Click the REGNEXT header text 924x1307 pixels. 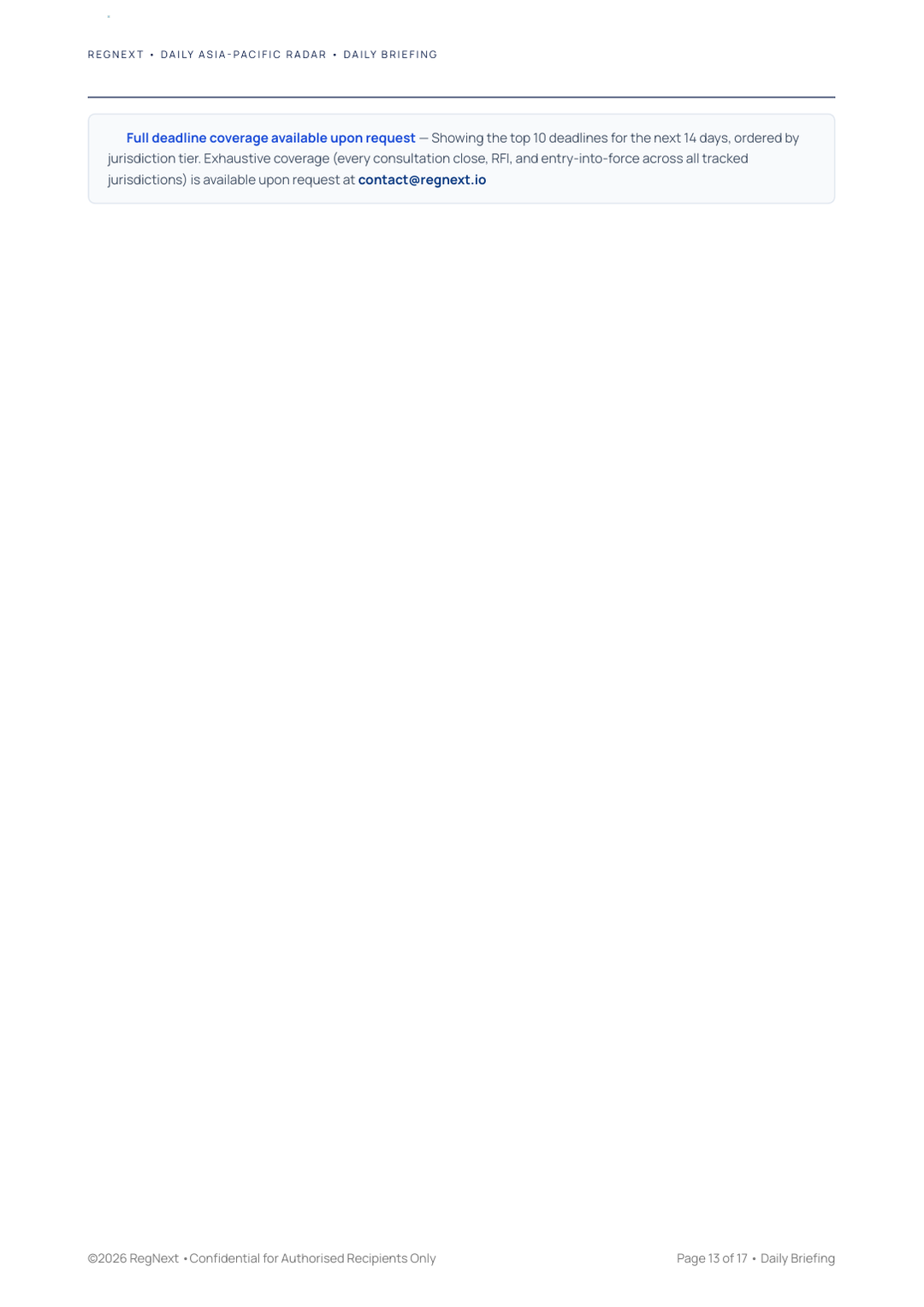(x=115, y=55)
